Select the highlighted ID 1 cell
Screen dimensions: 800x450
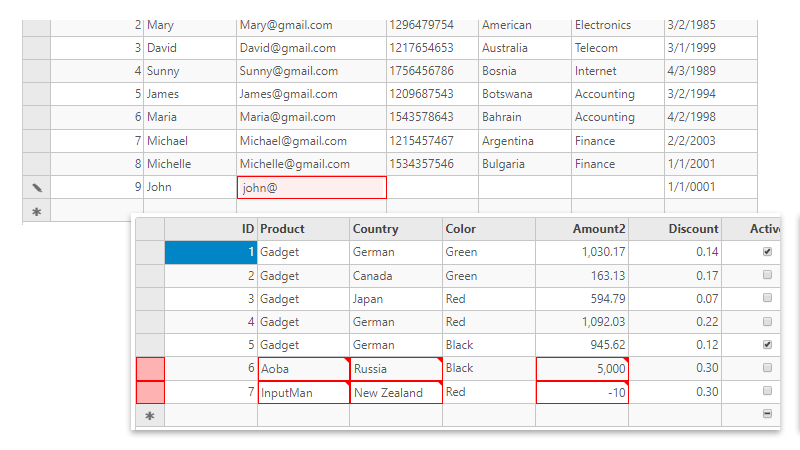(x=211, y=252)
